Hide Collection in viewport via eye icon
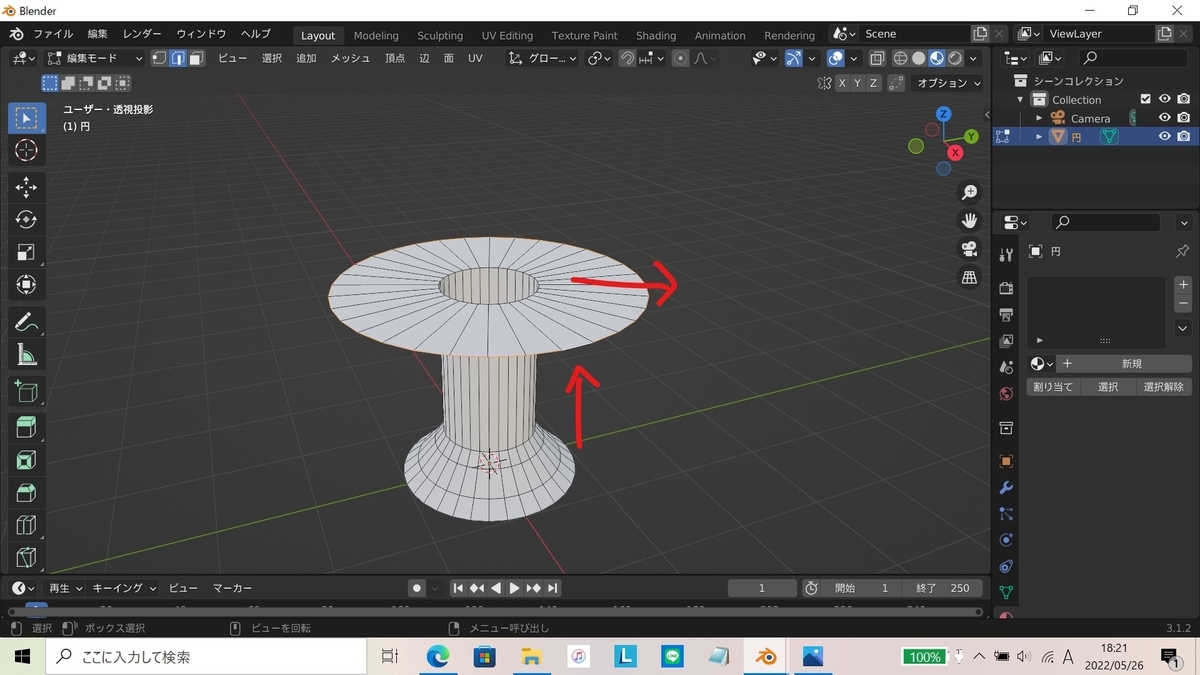This screenshot has width=1200, height=675. pos(1164,99)
